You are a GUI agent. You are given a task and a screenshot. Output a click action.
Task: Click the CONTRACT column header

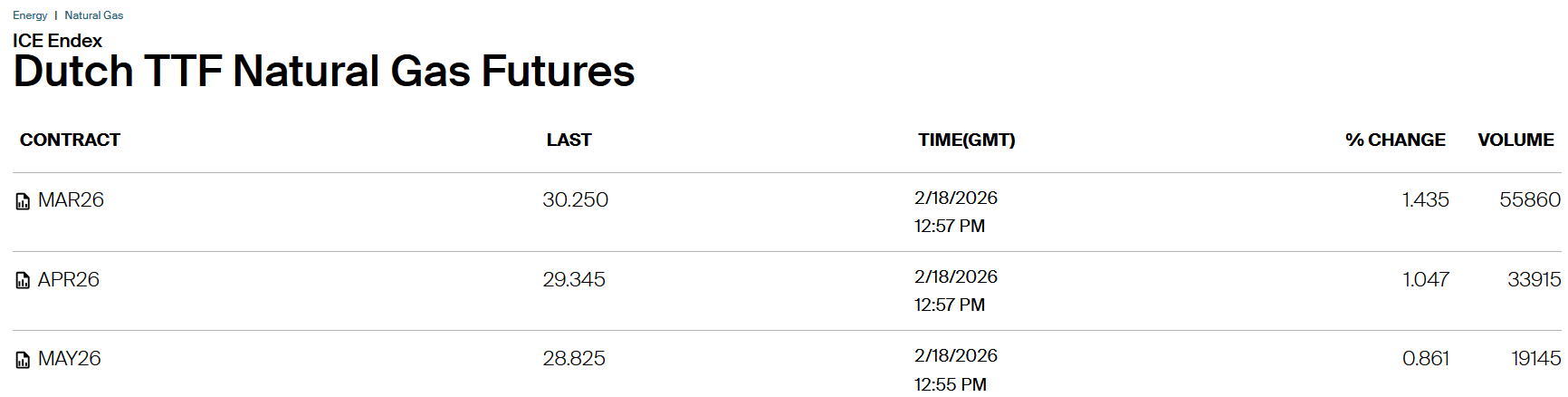tap(70, 140)
